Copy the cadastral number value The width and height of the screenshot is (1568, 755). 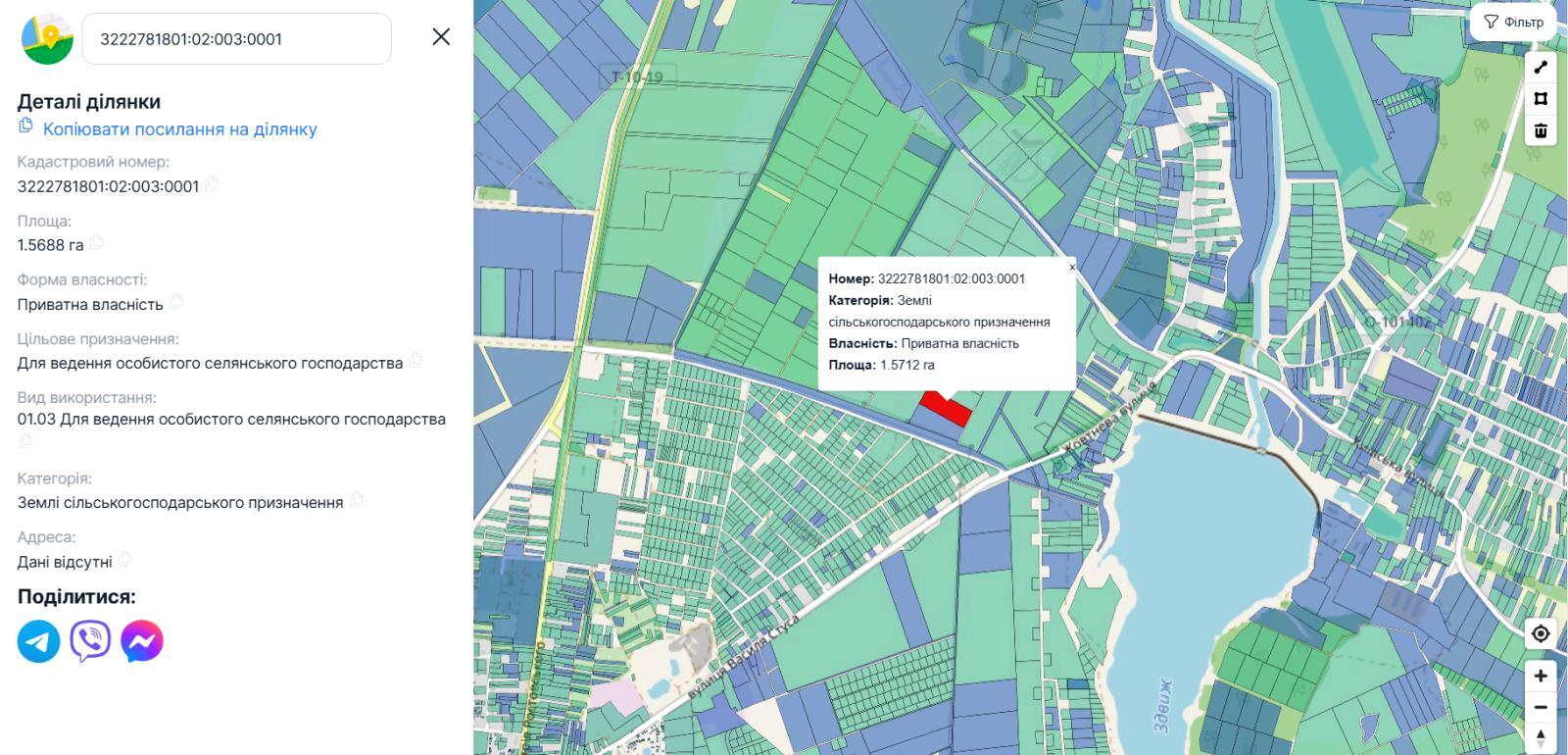tap(212, 184)
